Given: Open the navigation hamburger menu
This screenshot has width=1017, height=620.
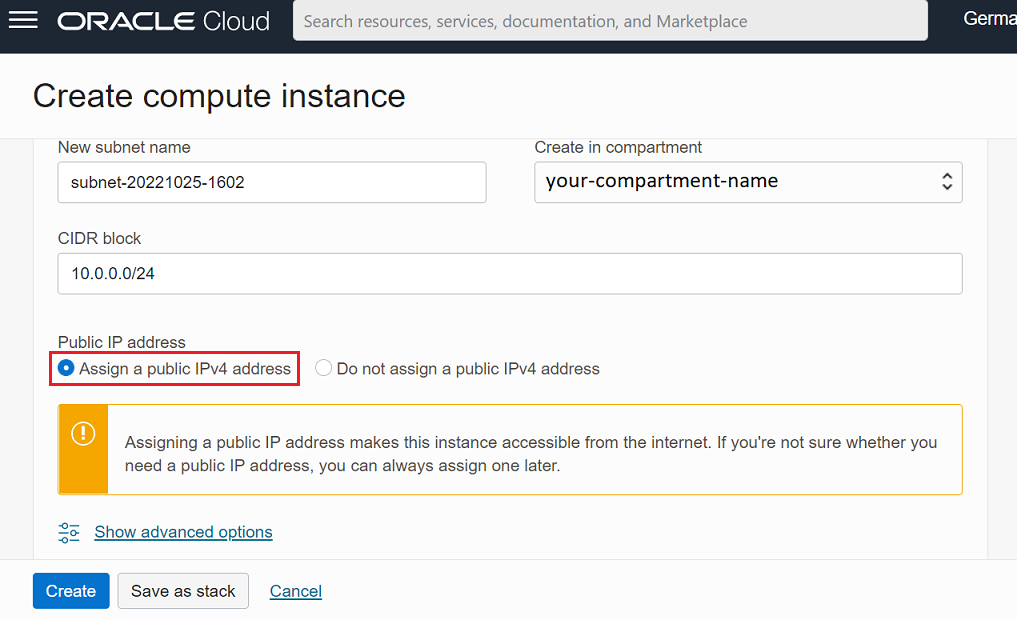Looking at the screenshot, I should pos(22,21).
